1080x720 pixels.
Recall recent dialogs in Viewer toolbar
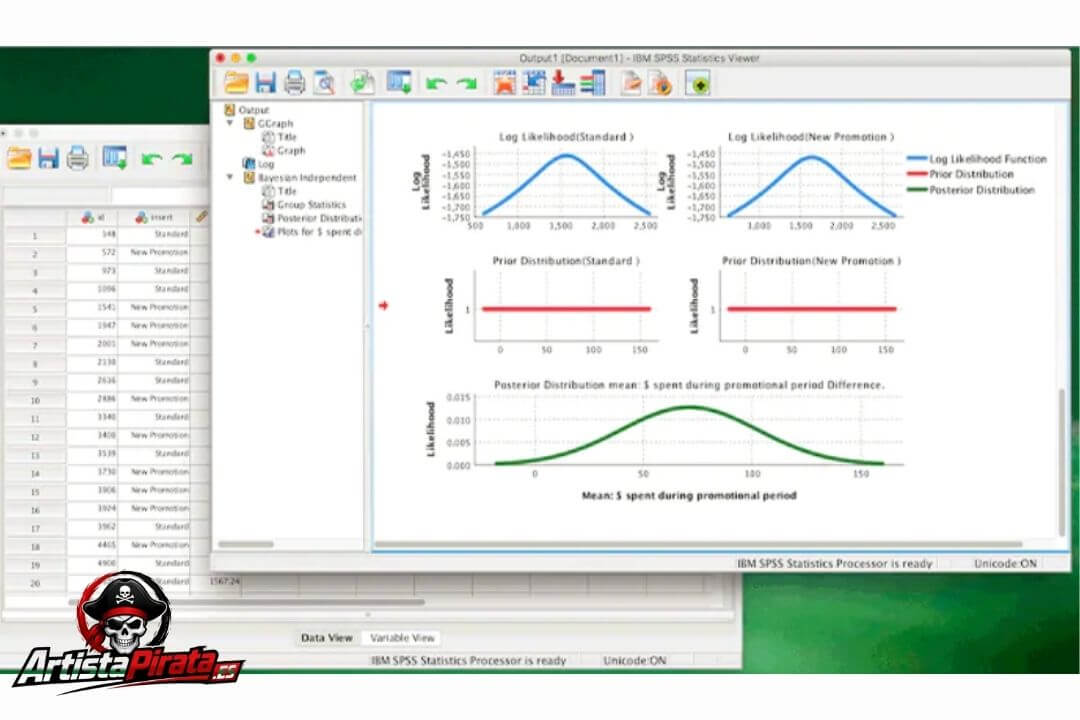coord(399,83)
